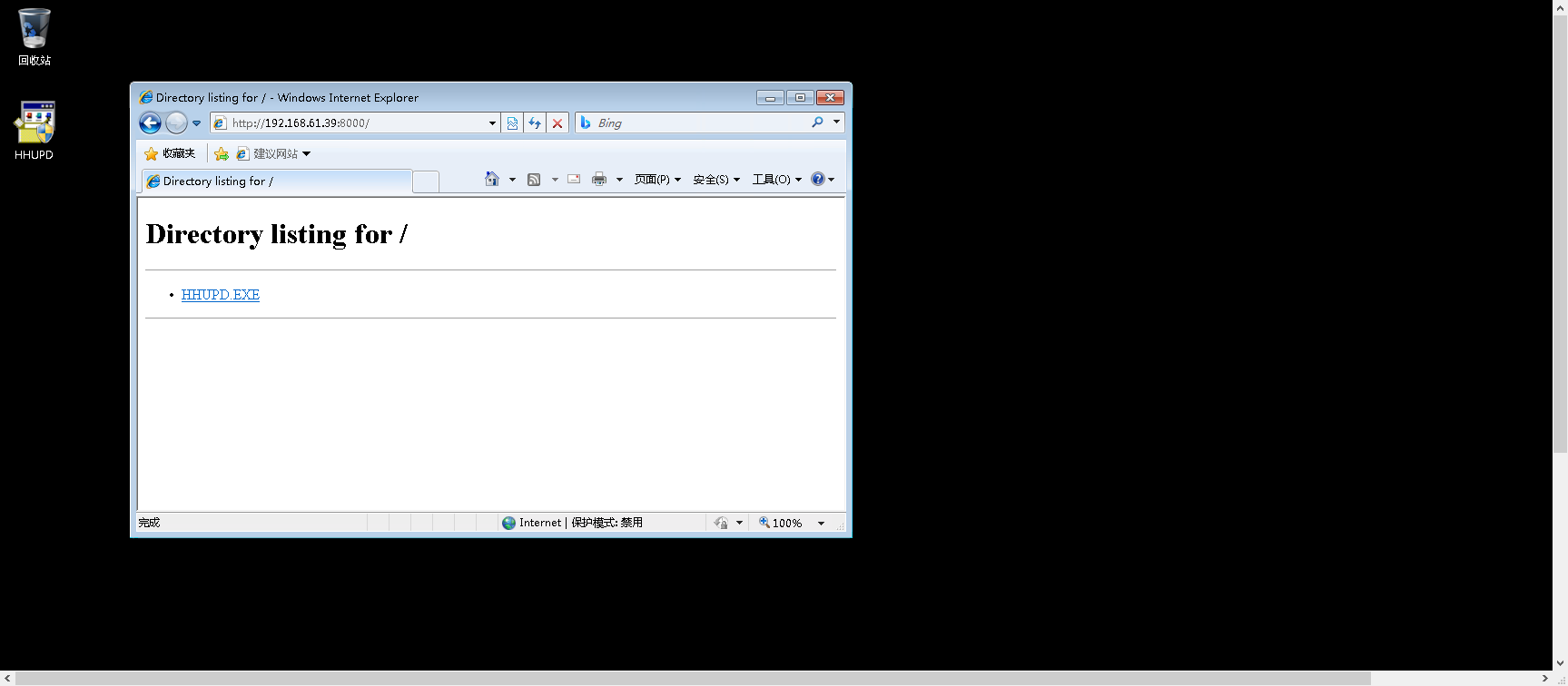The width and height of the screenshot is (1568, 686).
Task: Open the Favorites (收藏夹) star button
Action: [x=170, y=153]
